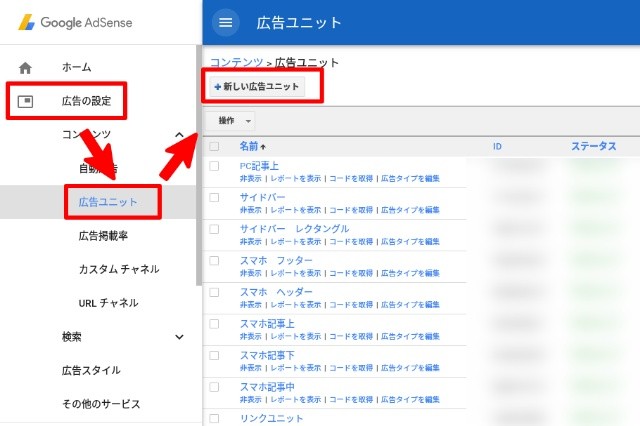Image resolution: width=640 pixels, height=426 pixels.
Task: Check the box for the サイドバー row
Action: 214,197
